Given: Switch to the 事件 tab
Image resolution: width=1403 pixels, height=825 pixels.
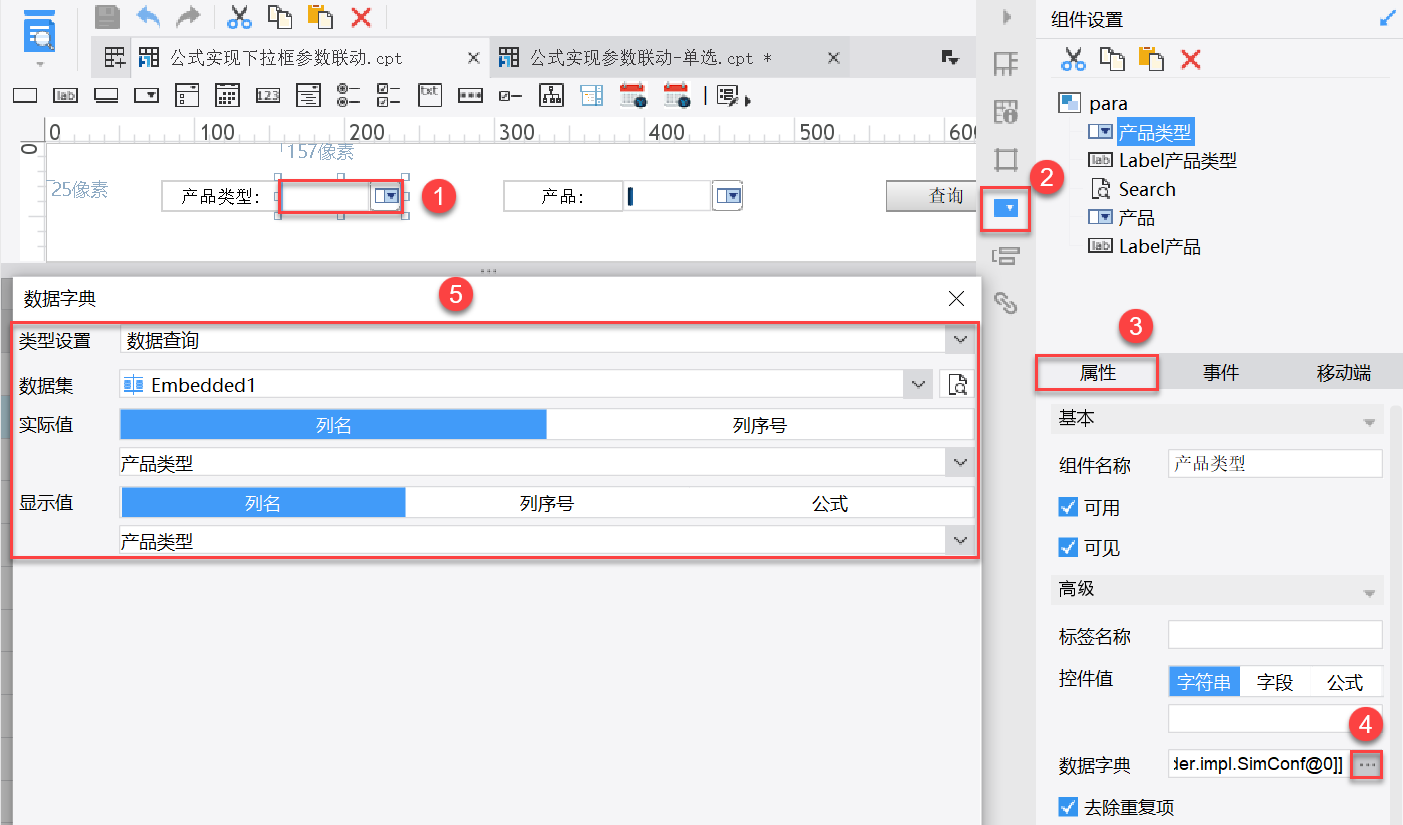Looking at the screenshot, I should (x=1221, y=373).
